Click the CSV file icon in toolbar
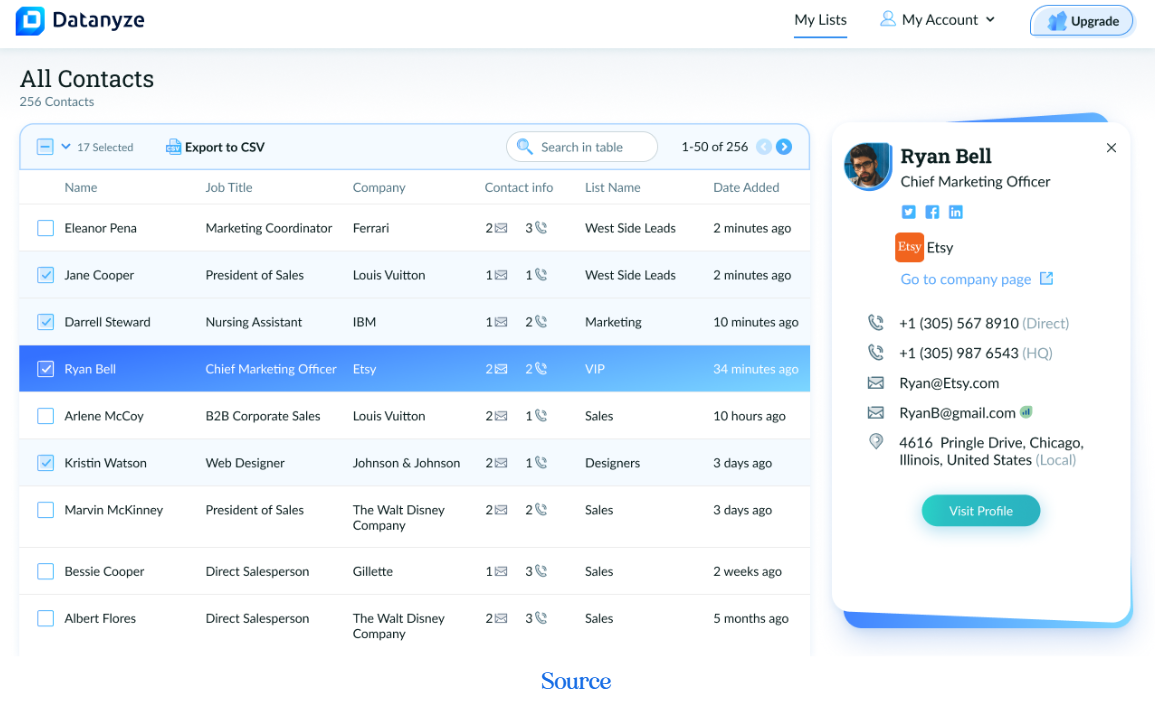The image size is (1155, 704). pos(173,147)
